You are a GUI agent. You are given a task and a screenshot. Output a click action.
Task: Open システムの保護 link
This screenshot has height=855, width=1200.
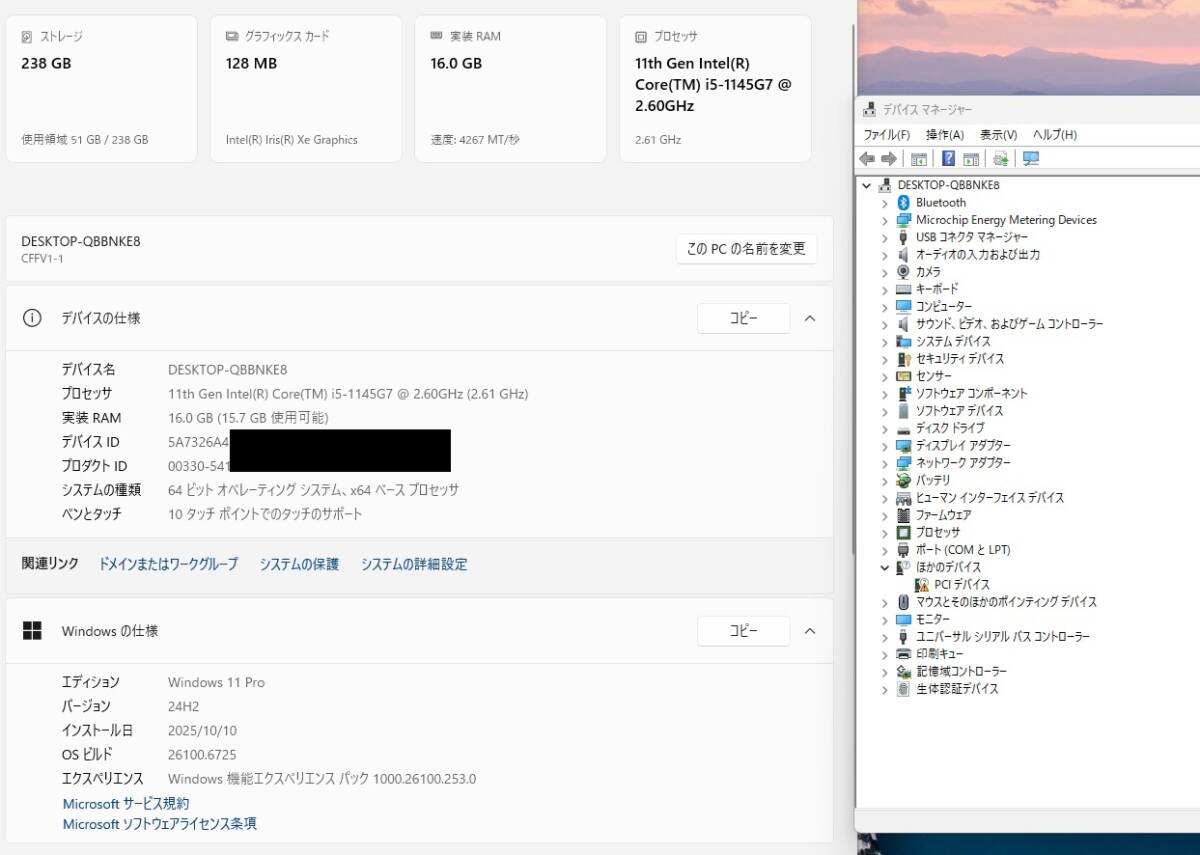point(299,564)
